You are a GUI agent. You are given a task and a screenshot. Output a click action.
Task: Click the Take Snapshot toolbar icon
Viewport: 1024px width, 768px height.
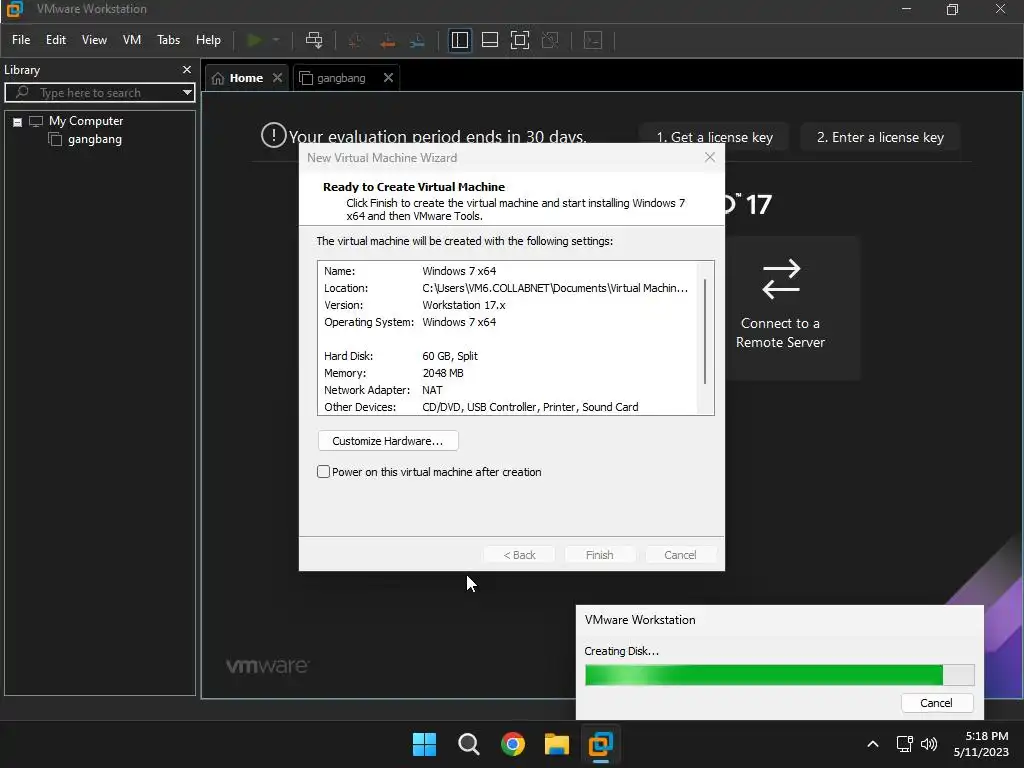pyautogui.click(x=356, y=40)
